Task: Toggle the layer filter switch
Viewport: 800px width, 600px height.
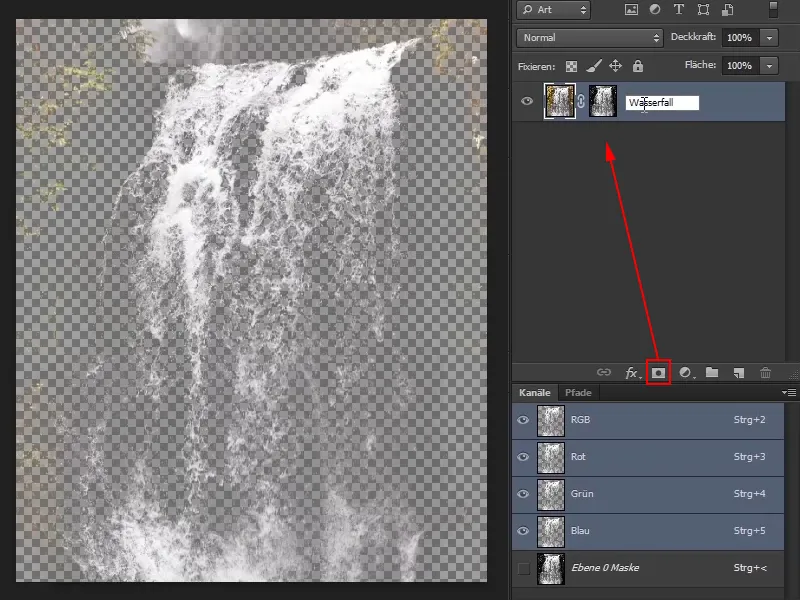Action: pyautogui.click(x=773, y=10)
